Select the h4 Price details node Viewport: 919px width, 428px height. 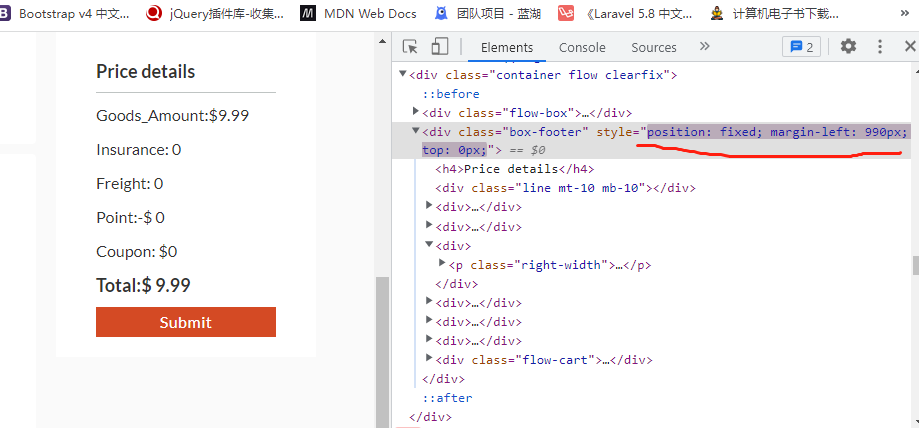[x=514, y=169]
